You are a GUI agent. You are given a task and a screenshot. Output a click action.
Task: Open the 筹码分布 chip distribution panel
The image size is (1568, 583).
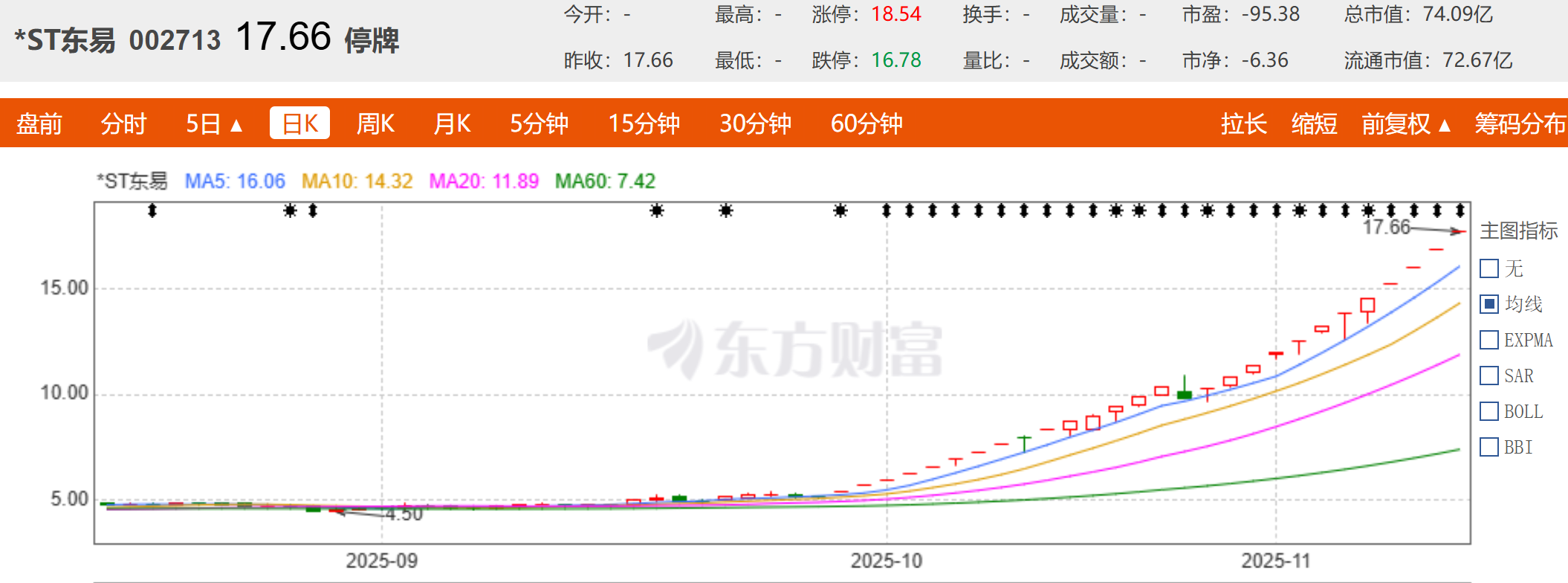[x=1520, y=123]
